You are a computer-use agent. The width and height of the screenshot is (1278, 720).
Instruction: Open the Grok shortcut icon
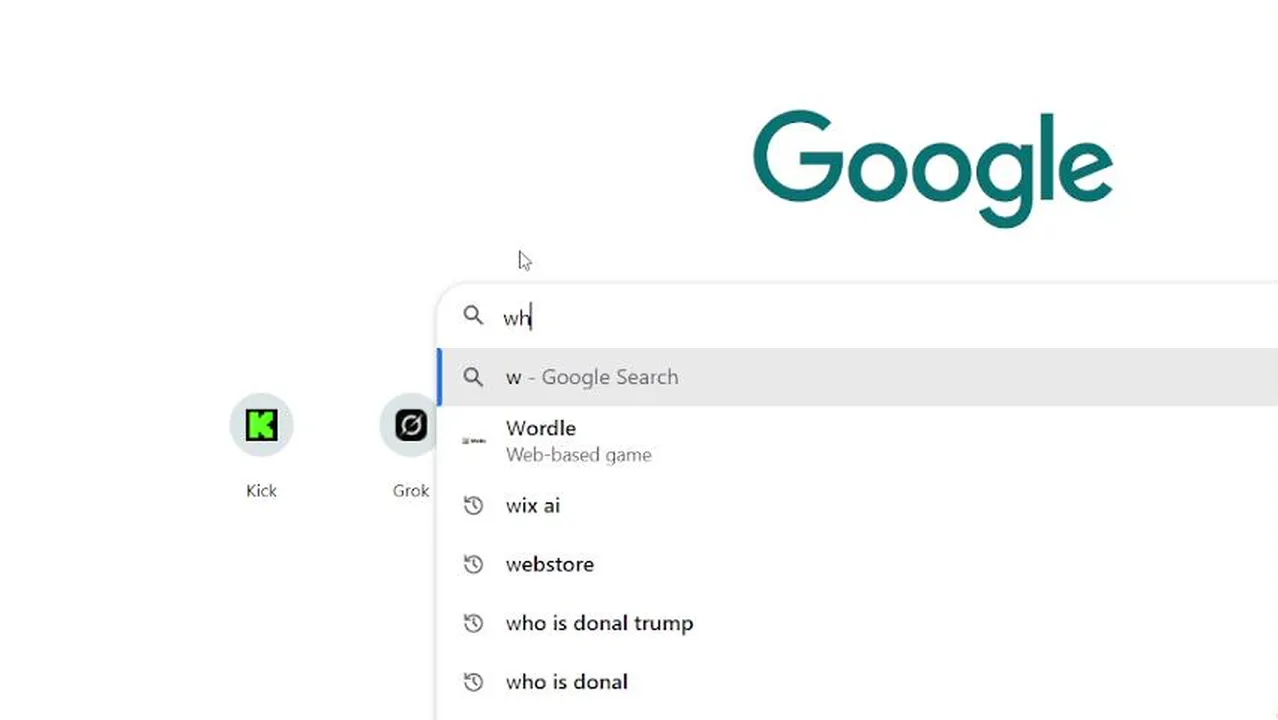pos(410,425)
